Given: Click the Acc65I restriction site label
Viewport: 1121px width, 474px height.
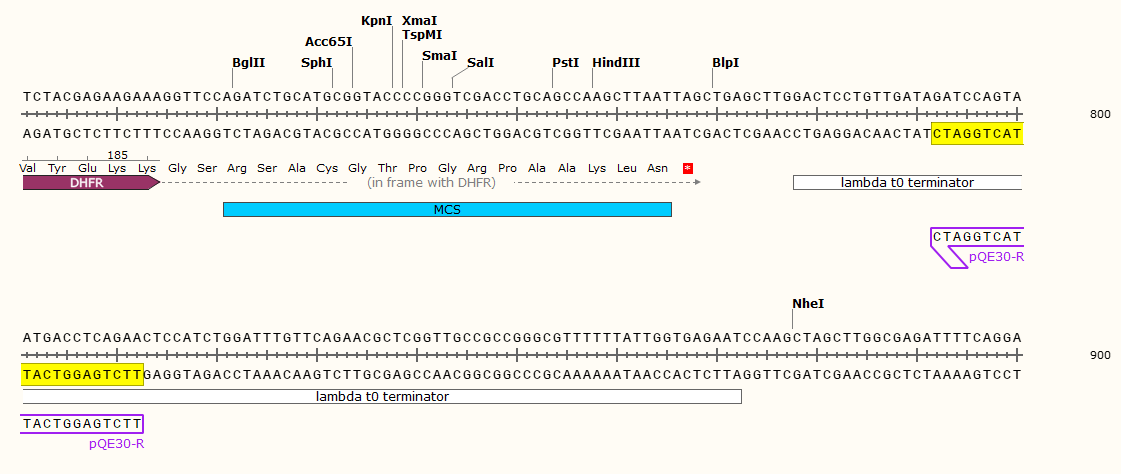Looking at the screenshot, I should 328,42.
